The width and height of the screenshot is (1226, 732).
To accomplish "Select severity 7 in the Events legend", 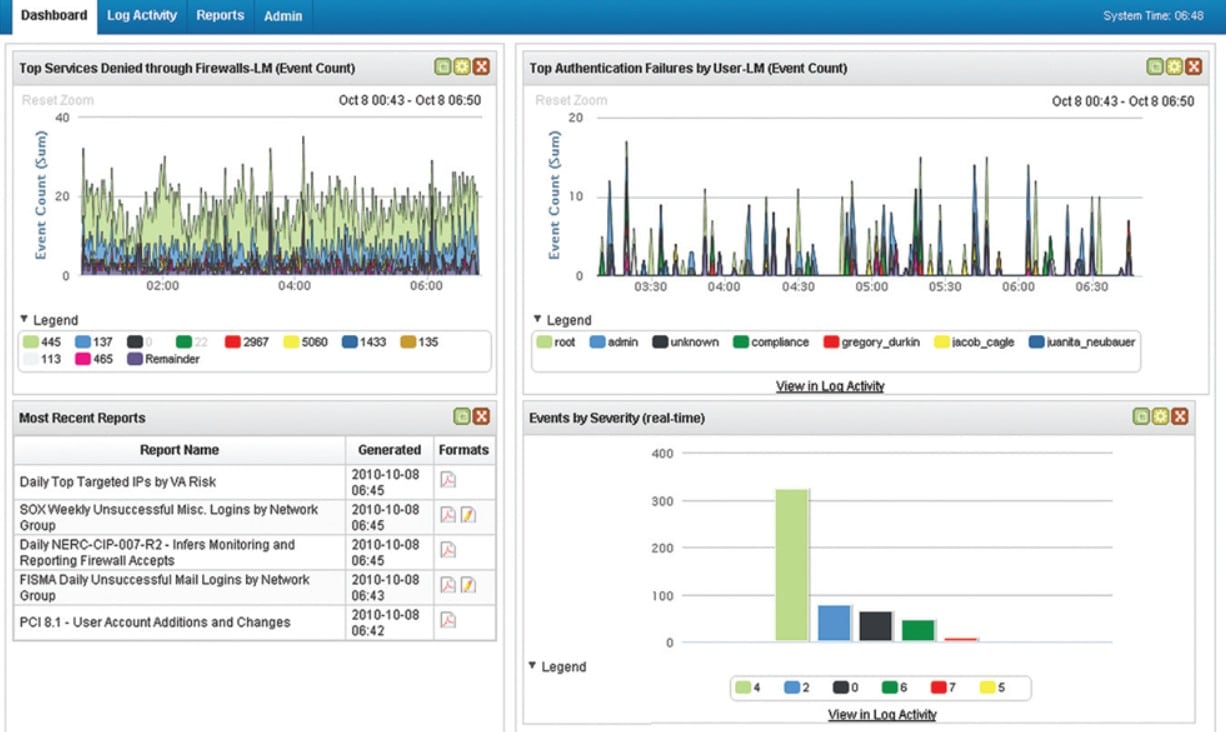I will pyautogui.click(x=942, y=688).
